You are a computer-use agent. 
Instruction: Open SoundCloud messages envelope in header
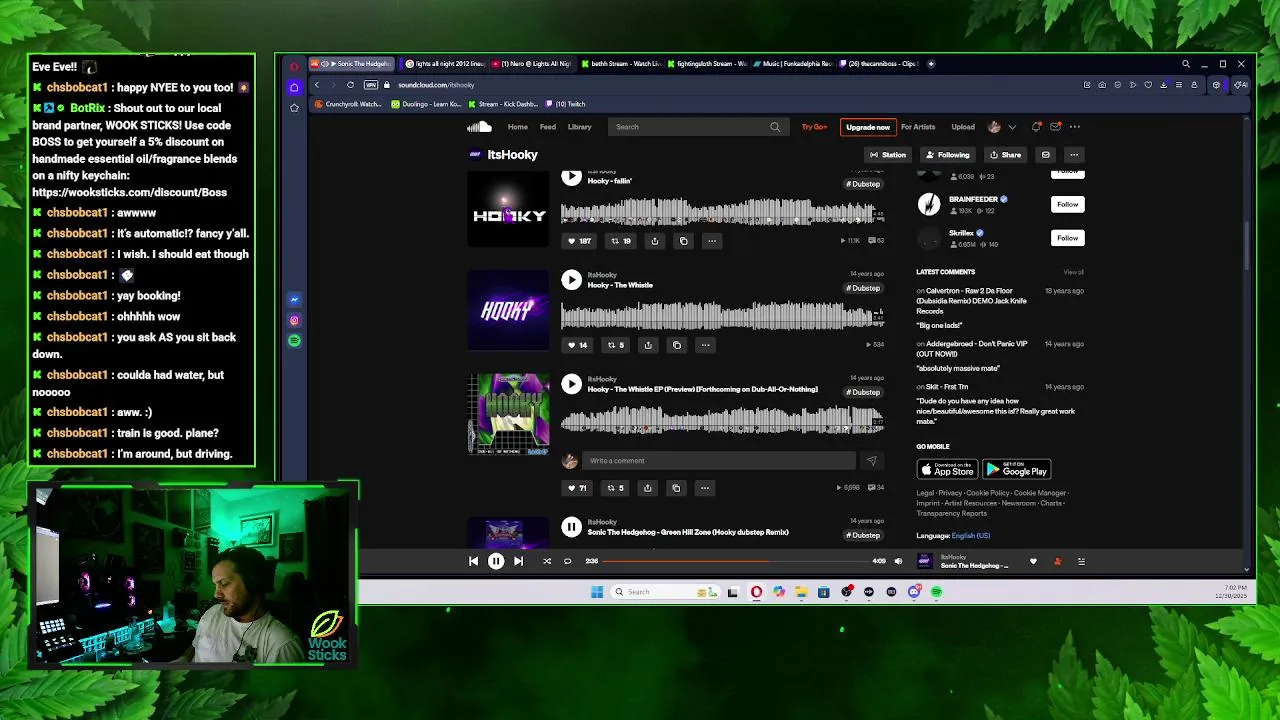tap(1055, 127)
